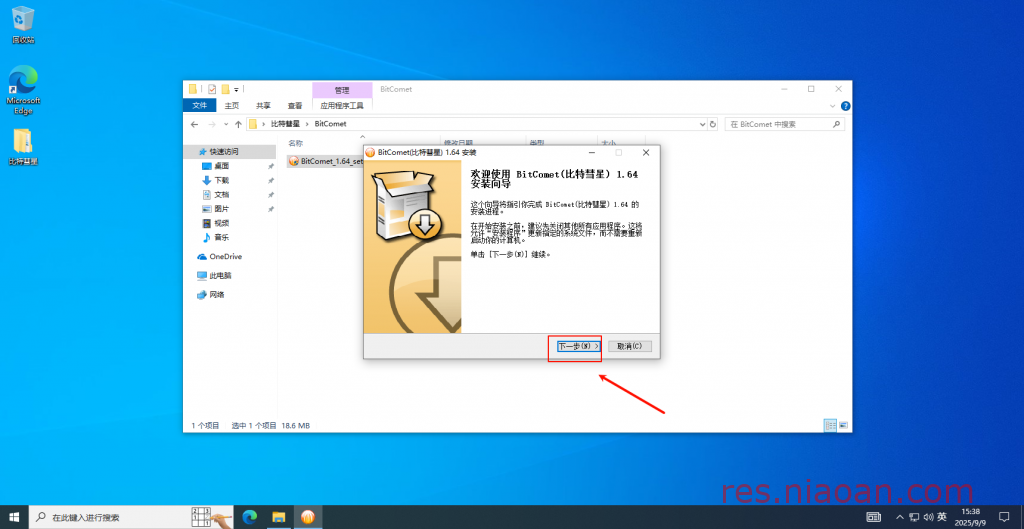Select the 回收站 desktop icon
Viewport: 1024px width, 529px height.
coord(23,25)
